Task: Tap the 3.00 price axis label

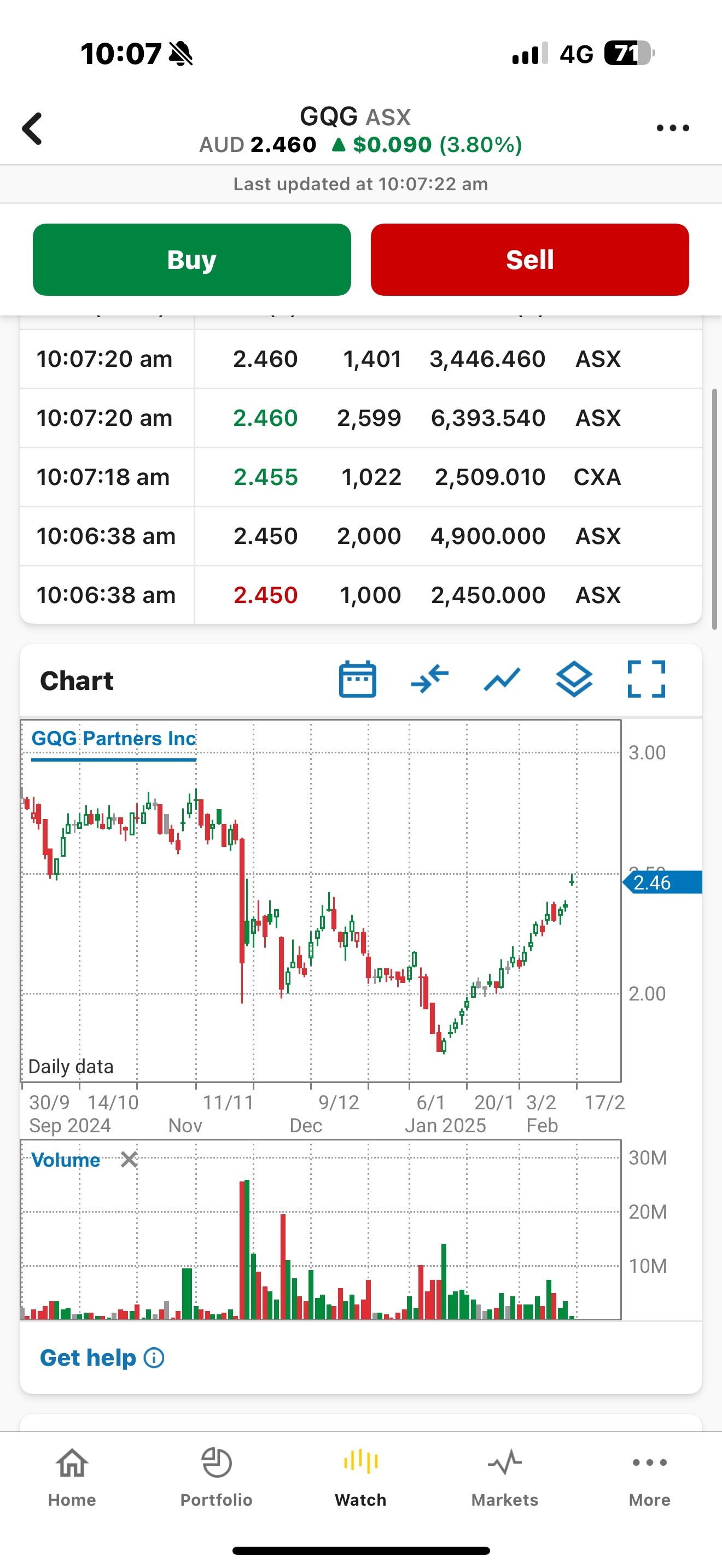Action: click(x=647, y=753)
